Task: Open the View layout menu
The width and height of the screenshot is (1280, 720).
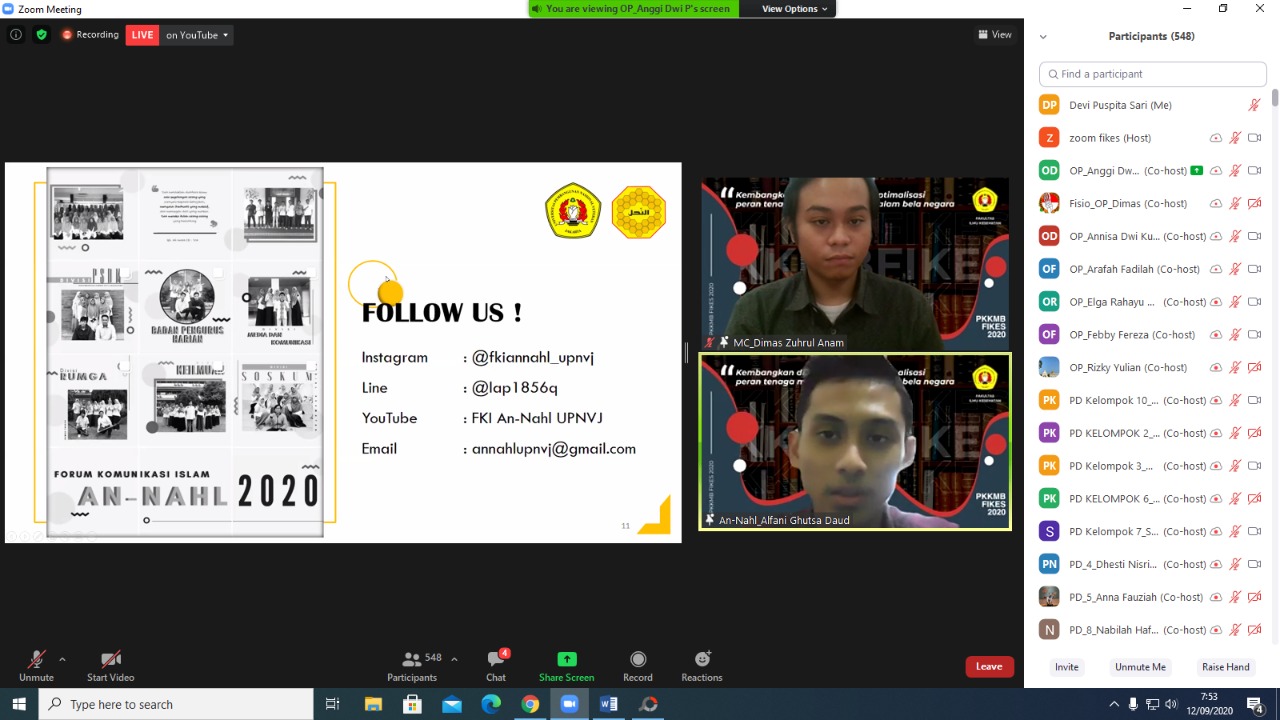Action: [995, 35]
